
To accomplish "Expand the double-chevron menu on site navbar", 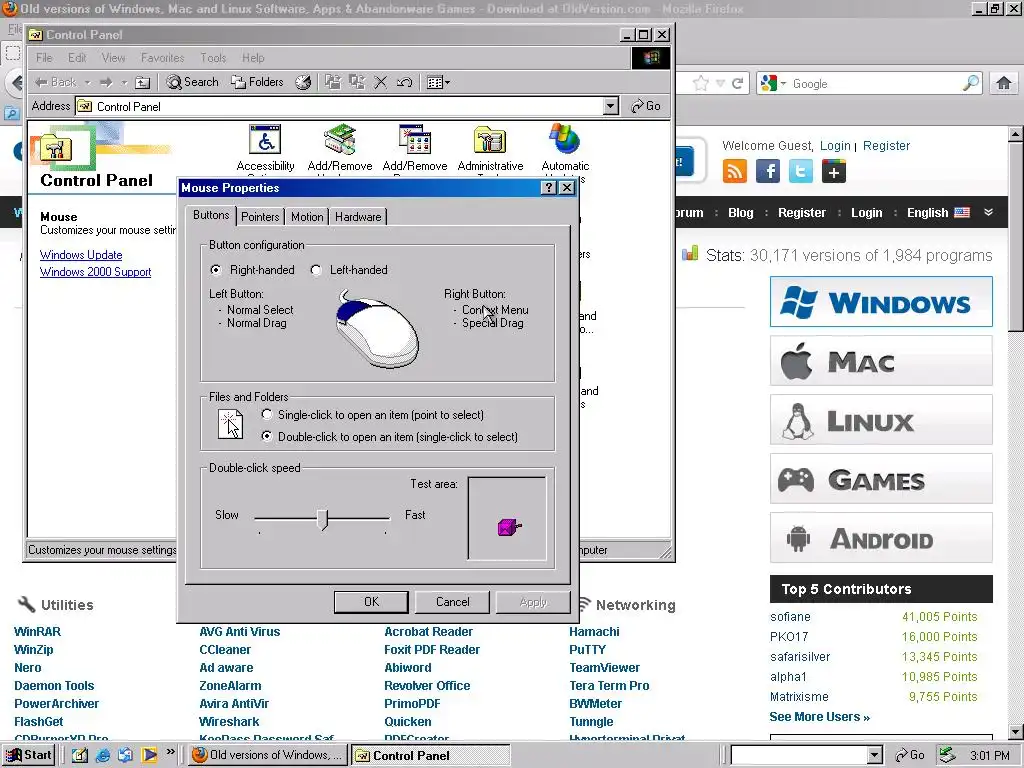I will coord(989,212).
